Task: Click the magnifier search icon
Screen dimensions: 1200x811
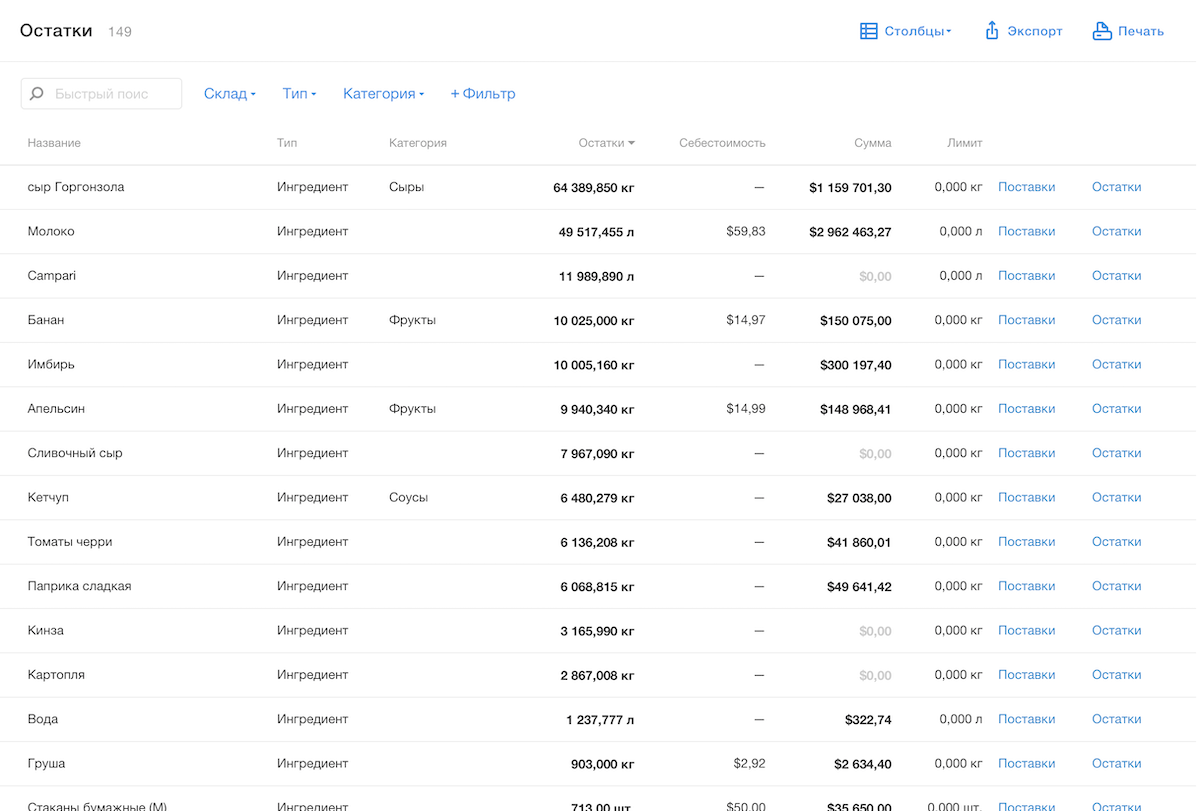Action: (x=37, y=94)
